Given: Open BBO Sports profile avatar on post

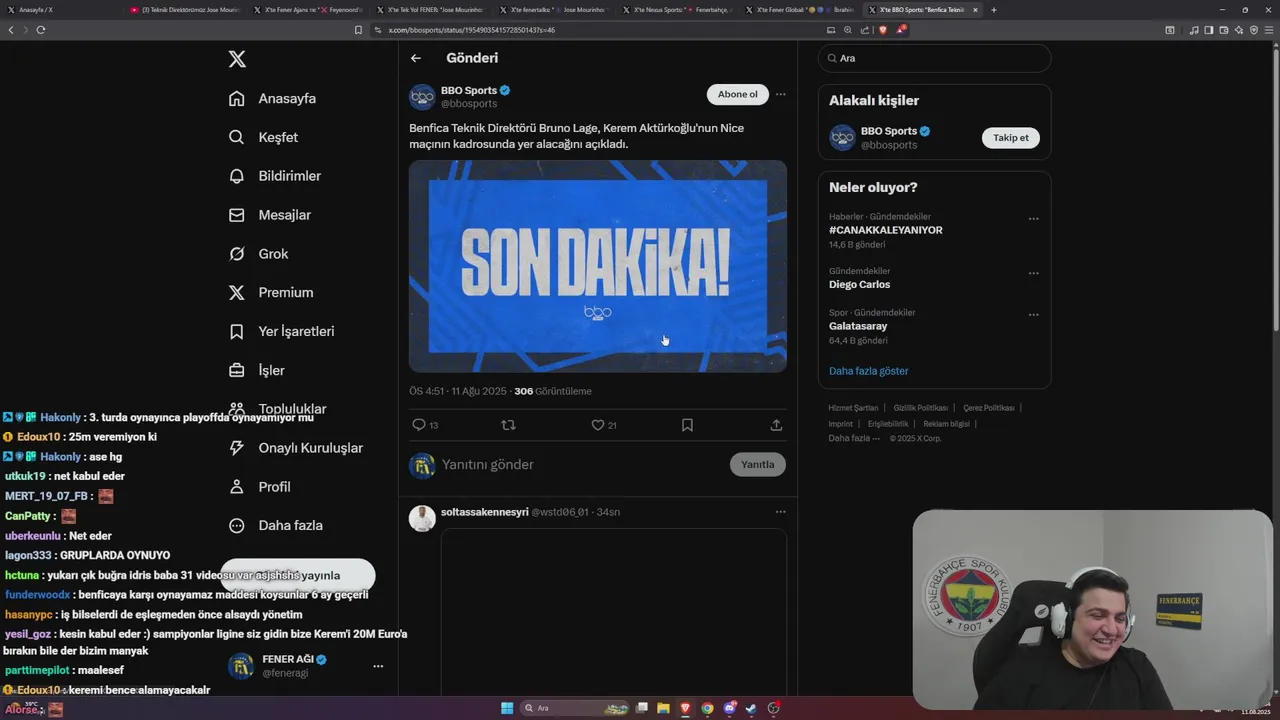Looking at the screenshot, I should 422,97.
